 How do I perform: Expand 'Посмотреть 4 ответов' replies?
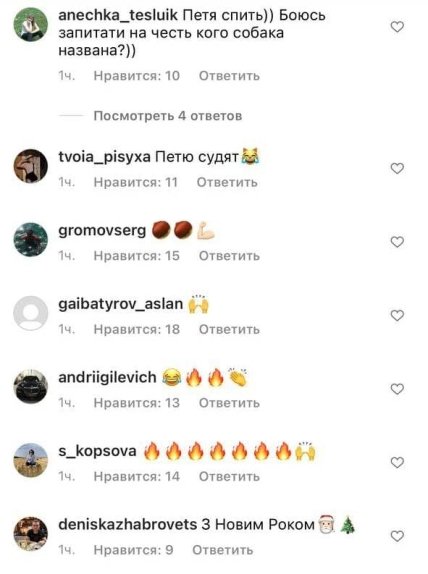[168, 116]
